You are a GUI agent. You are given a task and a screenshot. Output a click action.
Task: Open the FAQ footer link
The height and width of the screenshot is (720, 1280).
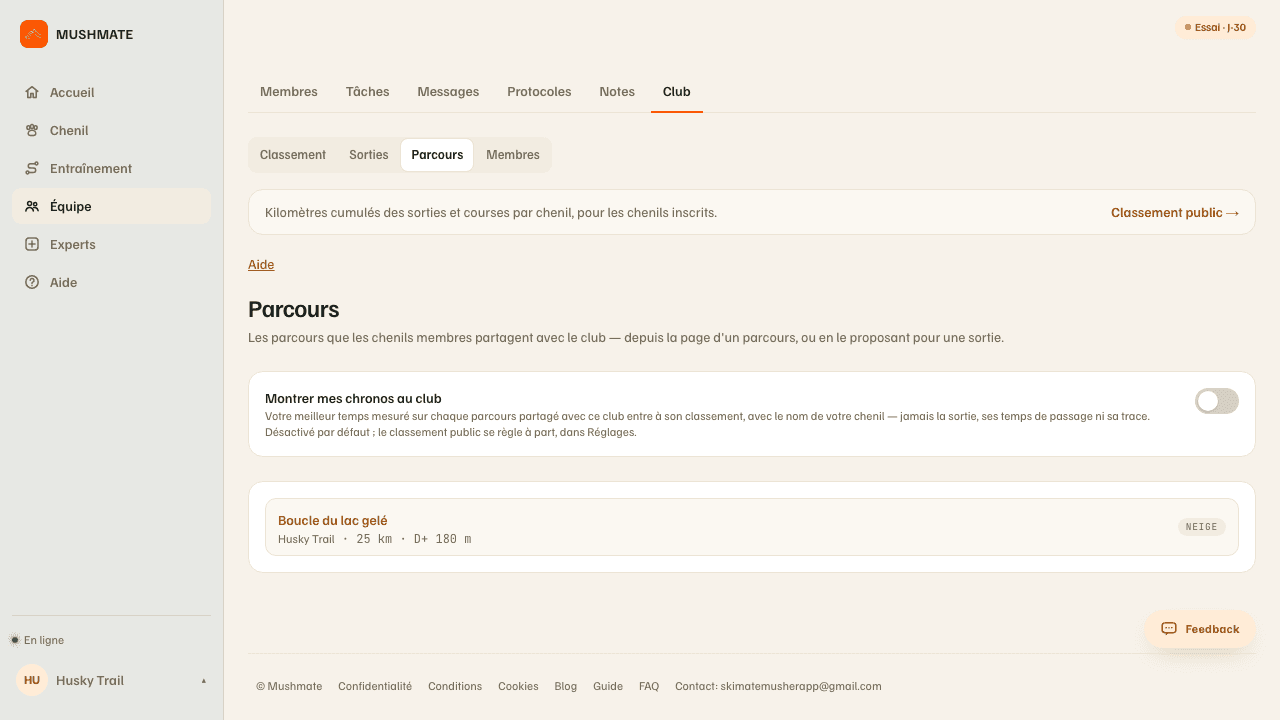click(649, 686)
